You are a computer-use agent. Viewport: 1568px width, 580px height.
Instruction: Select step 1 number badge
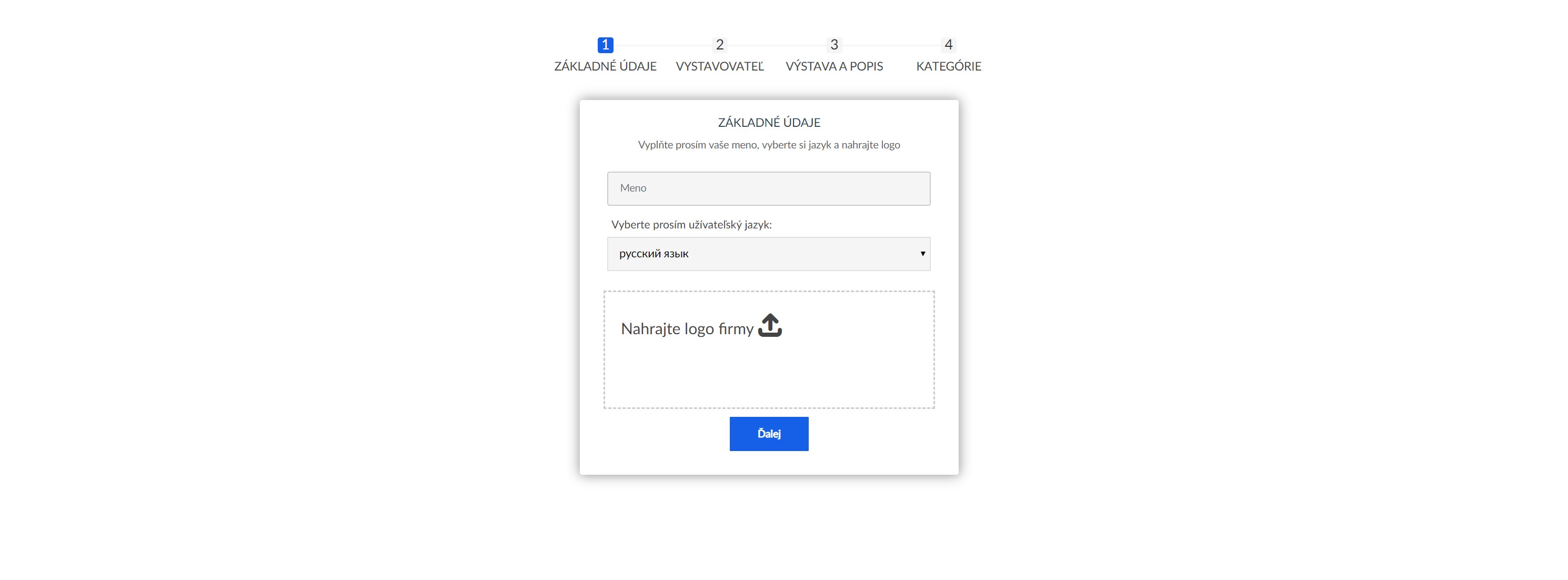(605, 45)
